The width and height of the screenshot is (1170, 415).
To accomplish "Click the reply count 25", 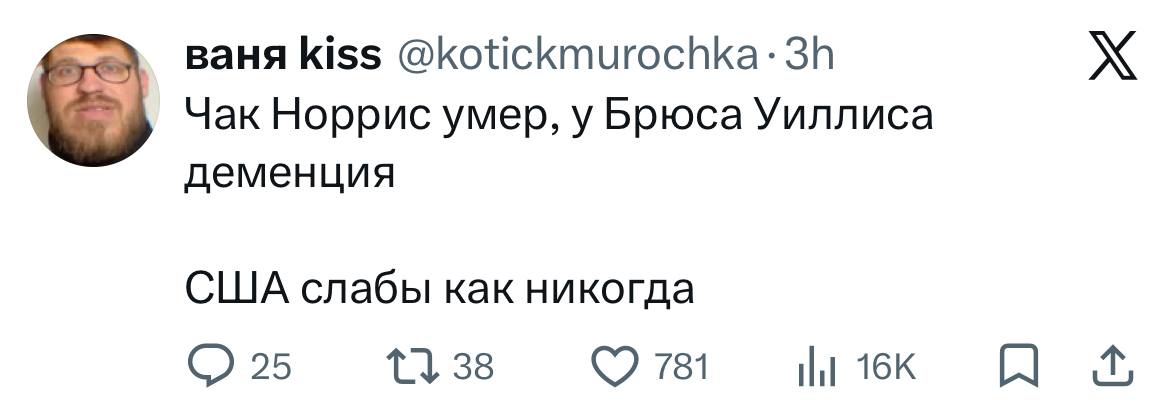I will click(x=270, y=369).
